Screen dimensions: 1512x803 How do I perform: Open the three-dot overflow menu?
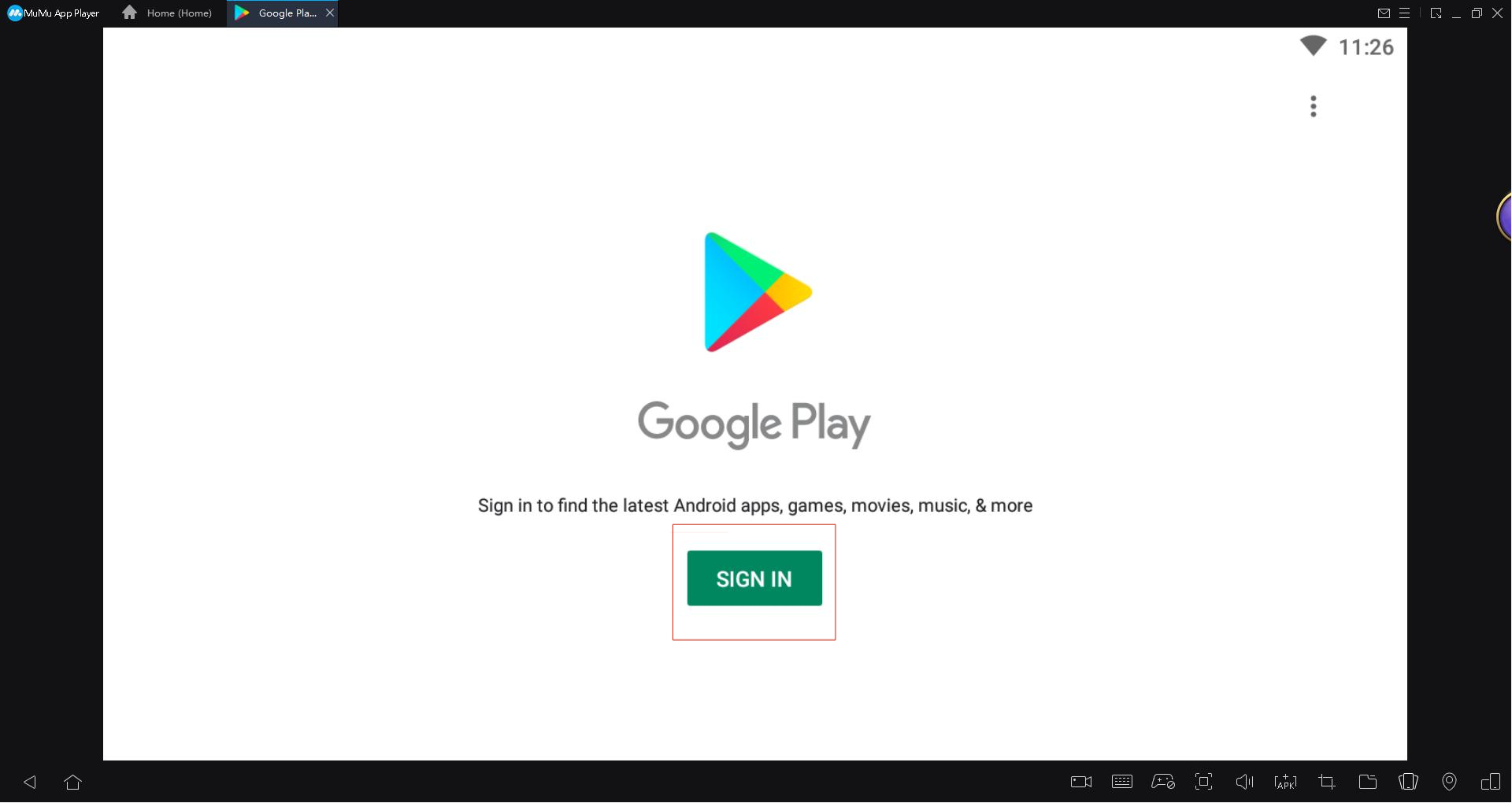coord(1314,106)
